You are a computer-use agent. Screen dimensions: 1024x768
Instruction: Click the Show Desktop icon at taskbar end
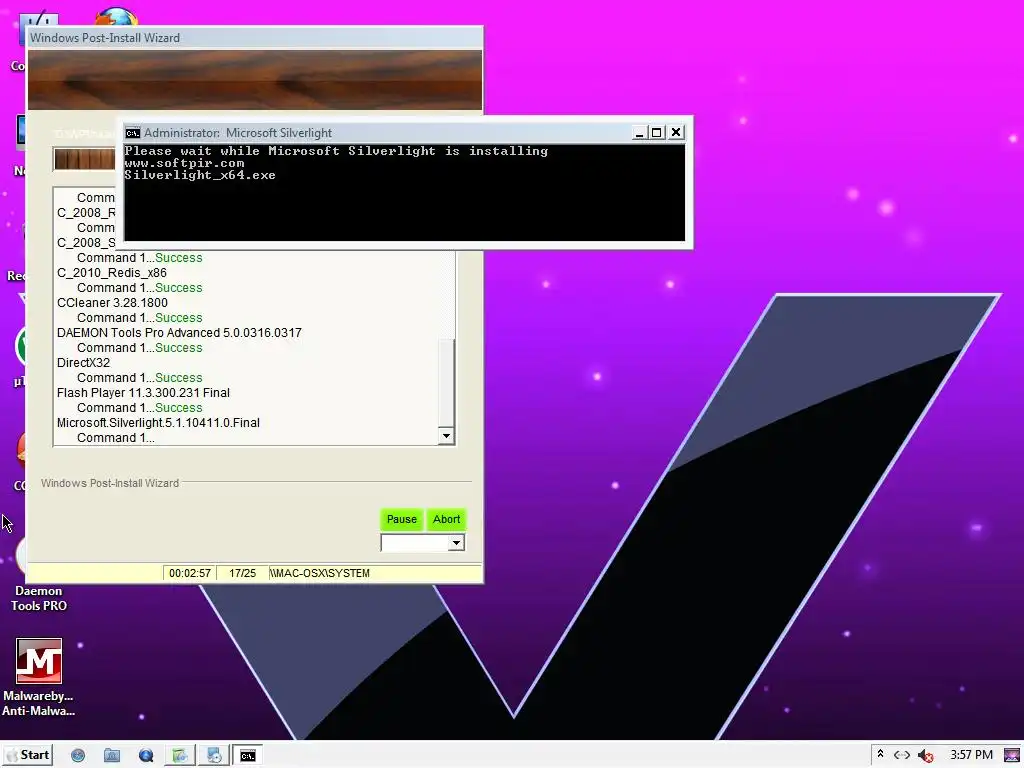click(1012, 756)
